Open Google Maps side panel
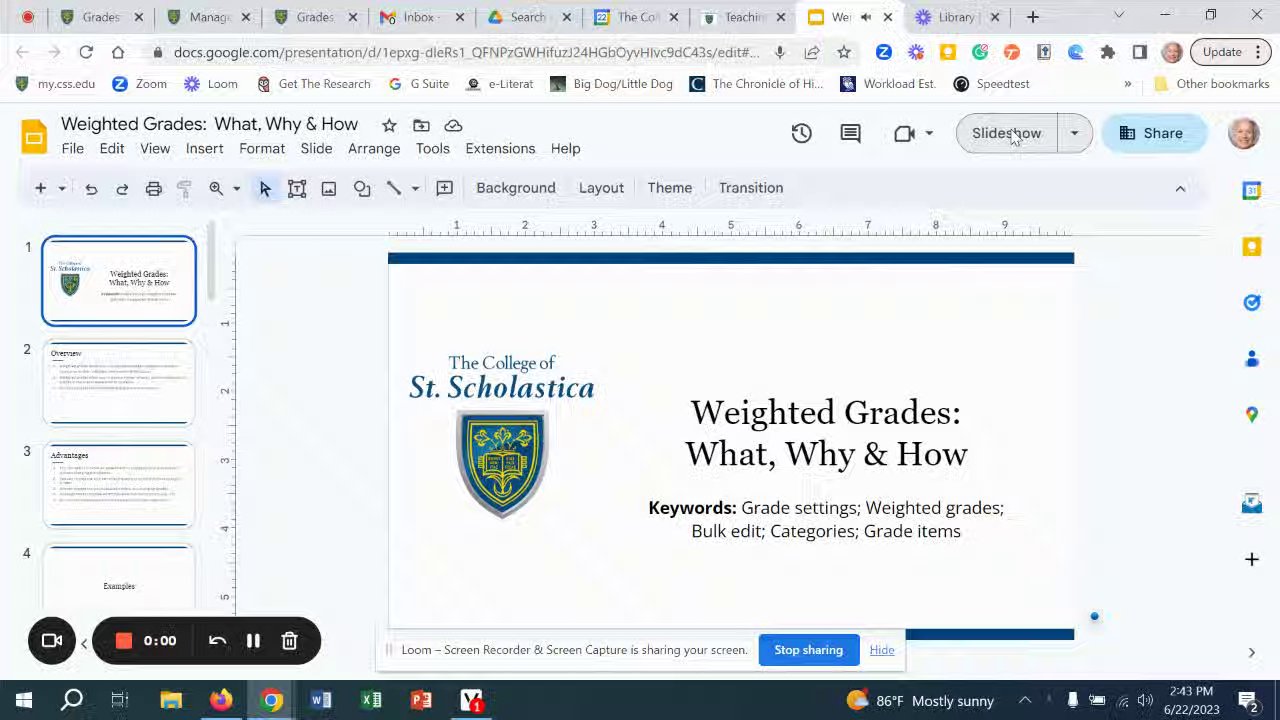This screenshot has height=720, width=1280. click(1252, 415)
